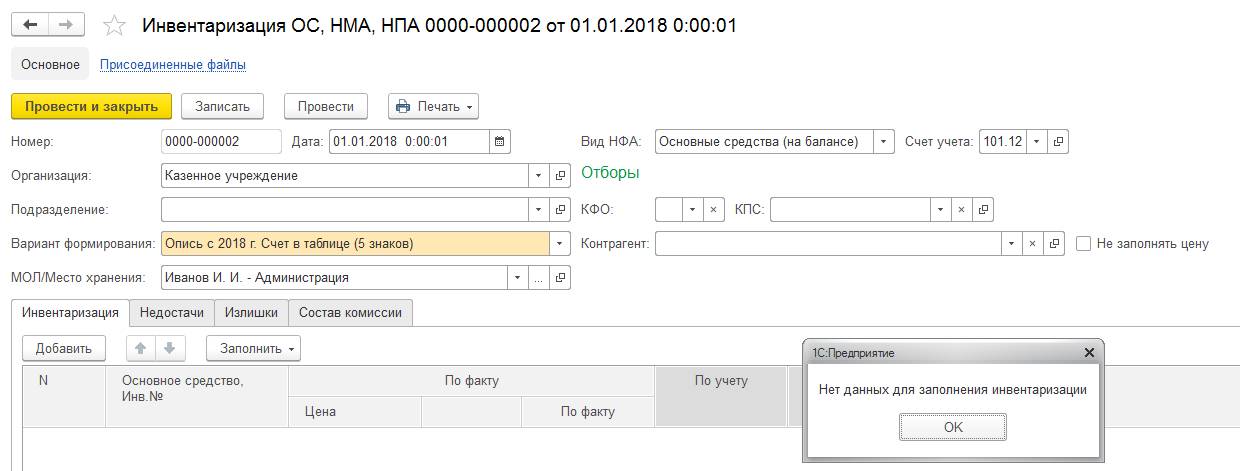The image size is (1240, 471).
Task: Open the 'Состав комиссии' tab
Action: click(350, 313)
